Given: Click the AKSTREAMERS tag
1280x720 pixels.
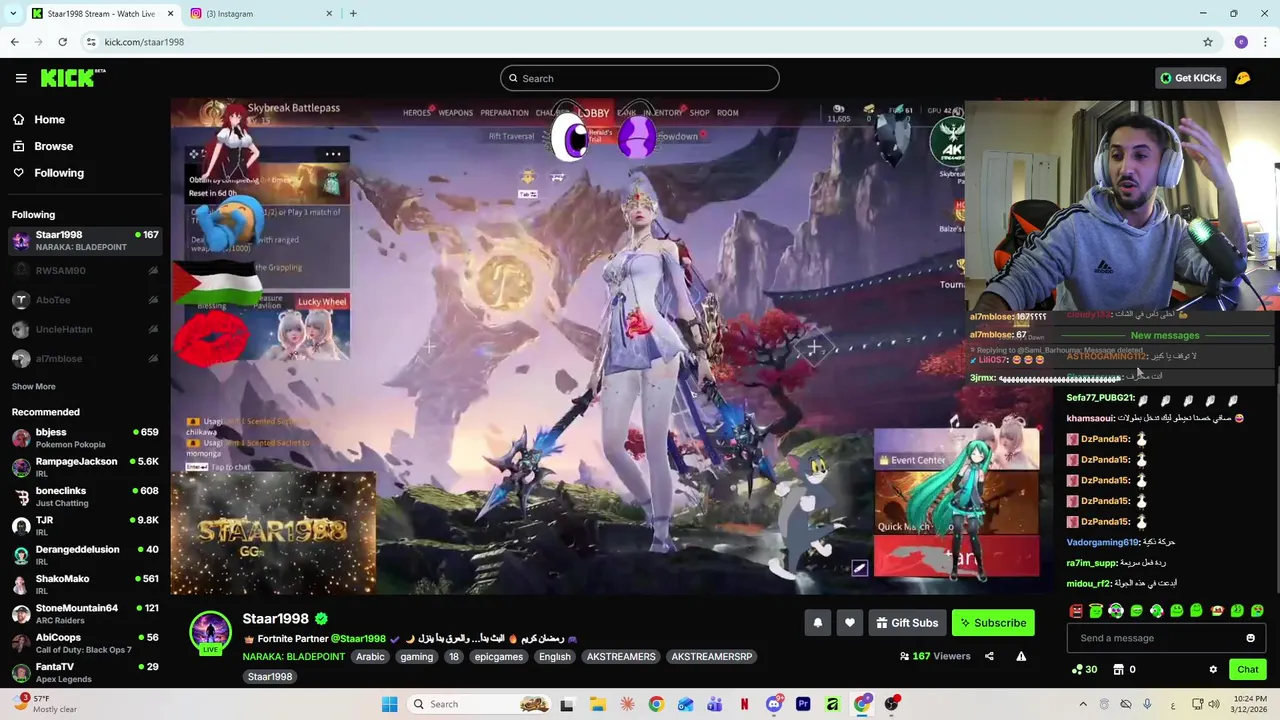Looking at the screenshot, I should tap(621, 657).
